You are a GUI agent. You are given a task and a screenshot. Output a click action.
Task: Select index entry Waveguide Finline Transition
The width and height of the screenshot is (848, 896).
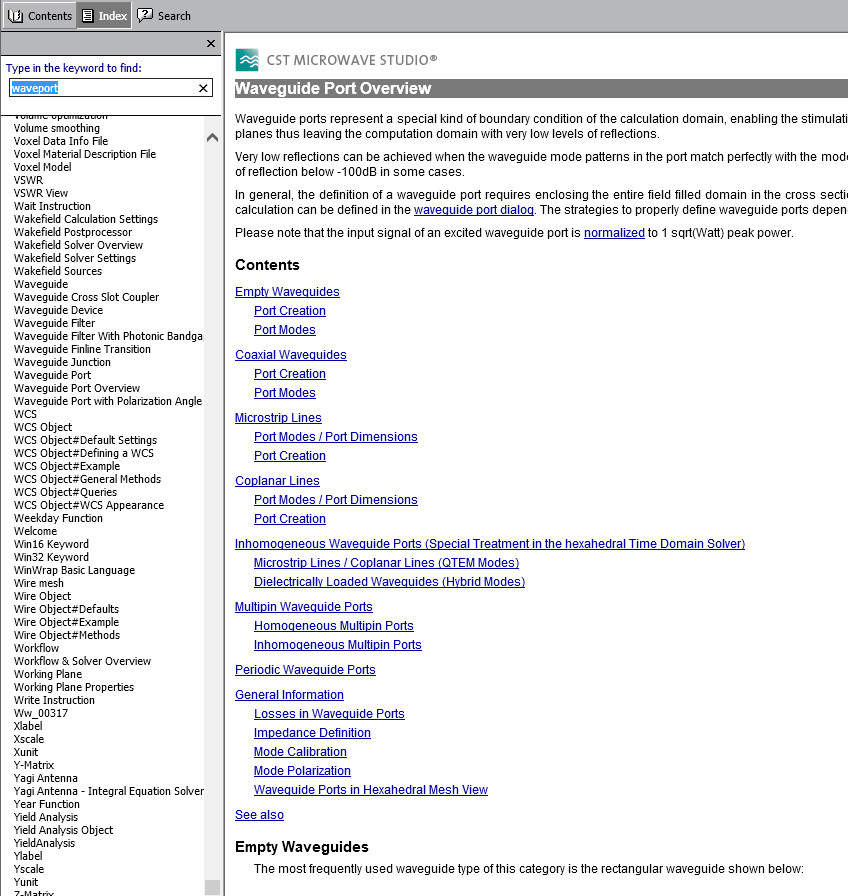[x=82, y=349]
